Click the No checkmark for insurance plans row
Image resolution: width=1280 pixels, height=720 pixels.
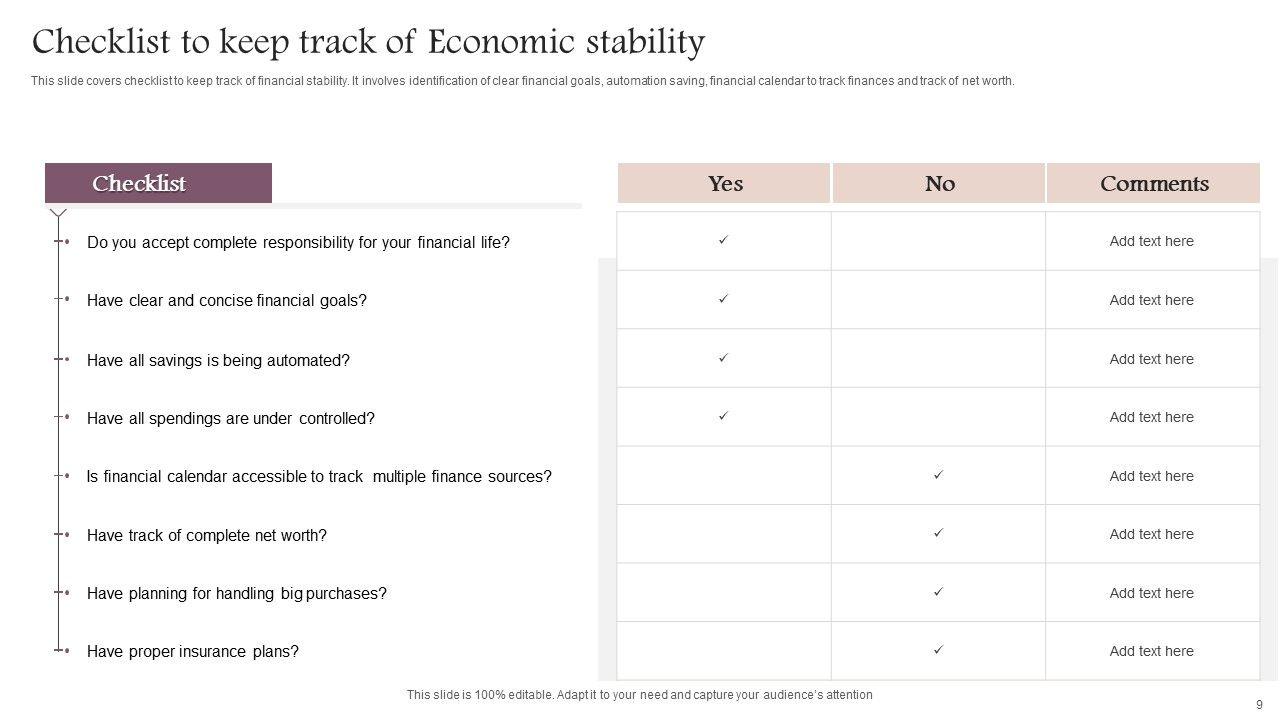tap(938, 650)
